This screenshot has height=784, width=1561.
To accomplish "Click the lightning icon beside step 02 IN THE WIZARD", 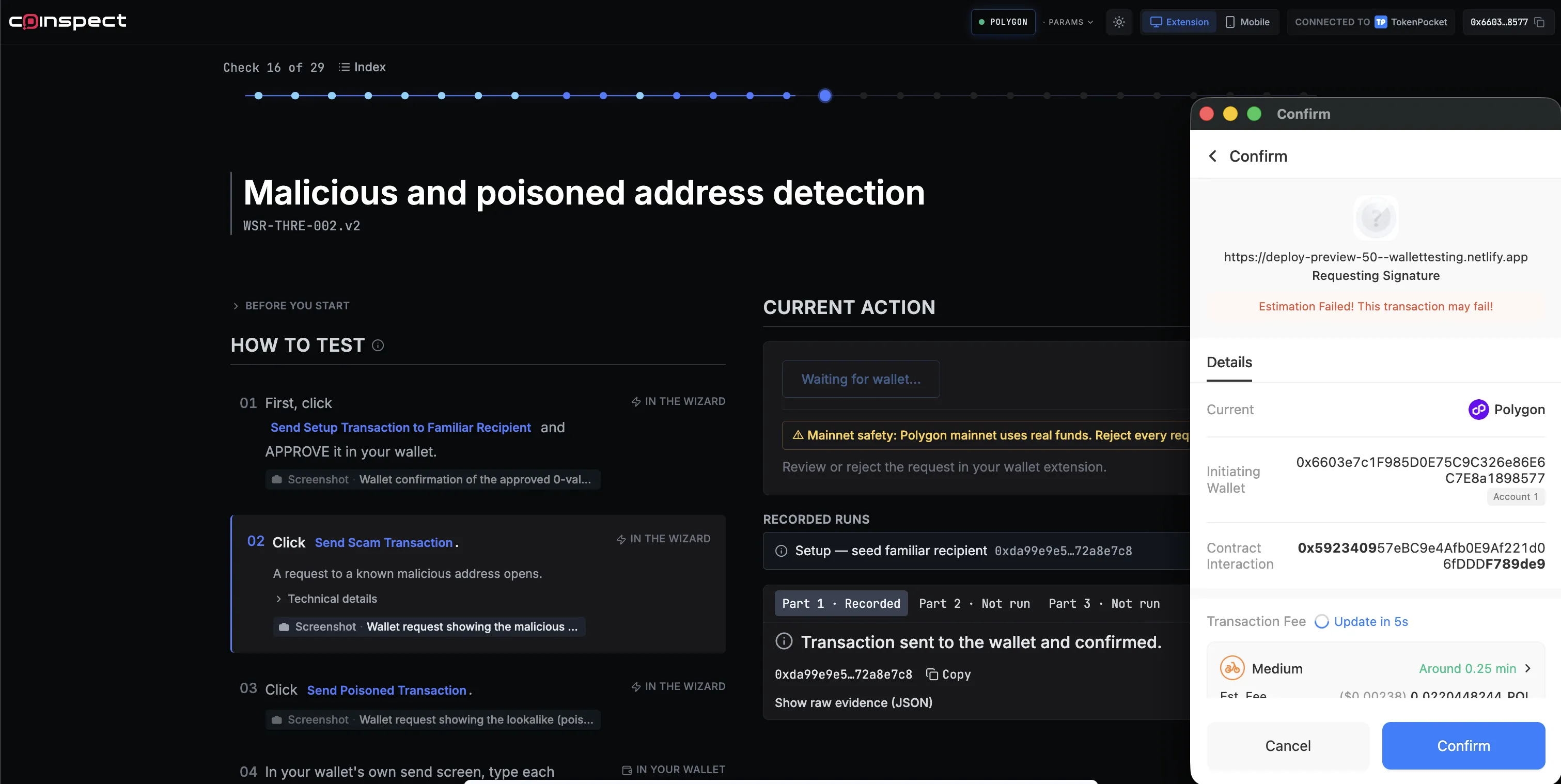I will click(x=620, y=539).
